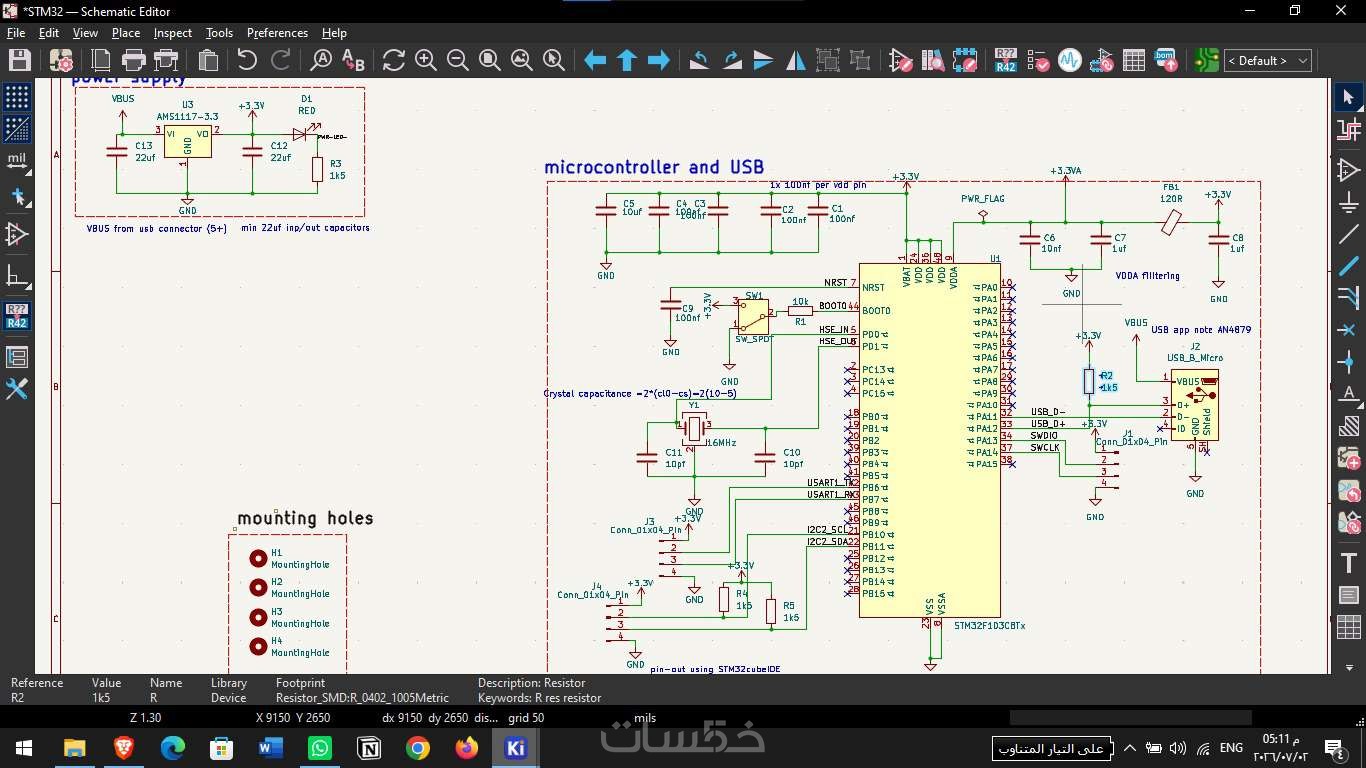This screenshot has height=768, width=1366.
Task: Open Schematic Setup from the toolbar
Action: (61, 60)
